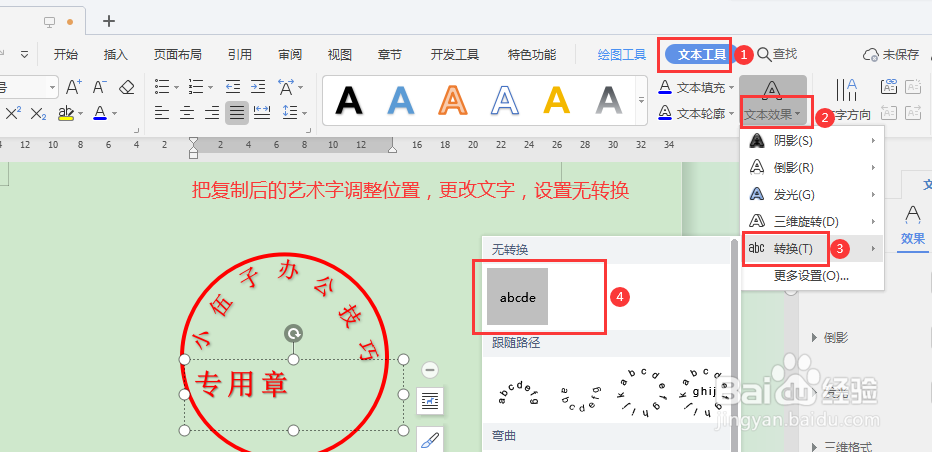Increase font size with A+ icon
932x452 pixels.
point(74,87)
